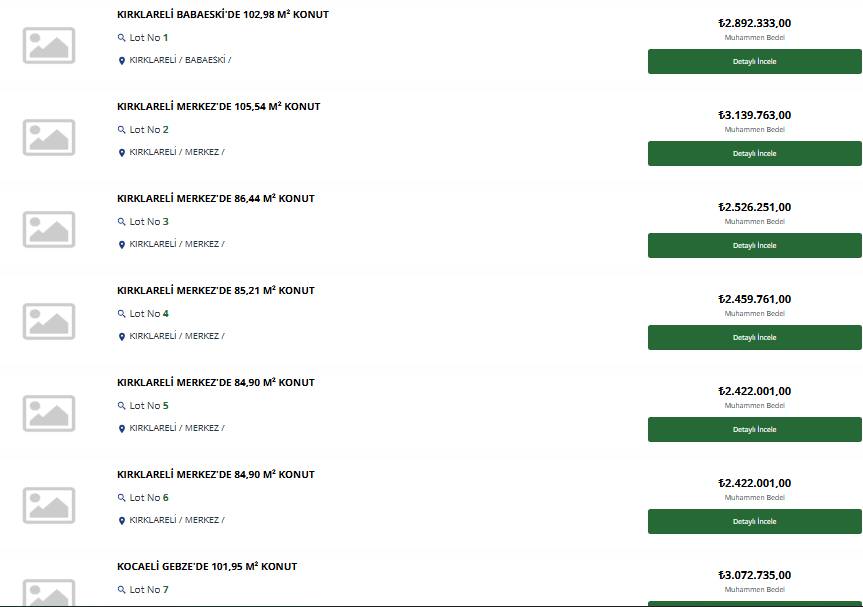Click the location pin icon for Lot 2 address
The height and width of the screenshot is (607, 863).
122,152
